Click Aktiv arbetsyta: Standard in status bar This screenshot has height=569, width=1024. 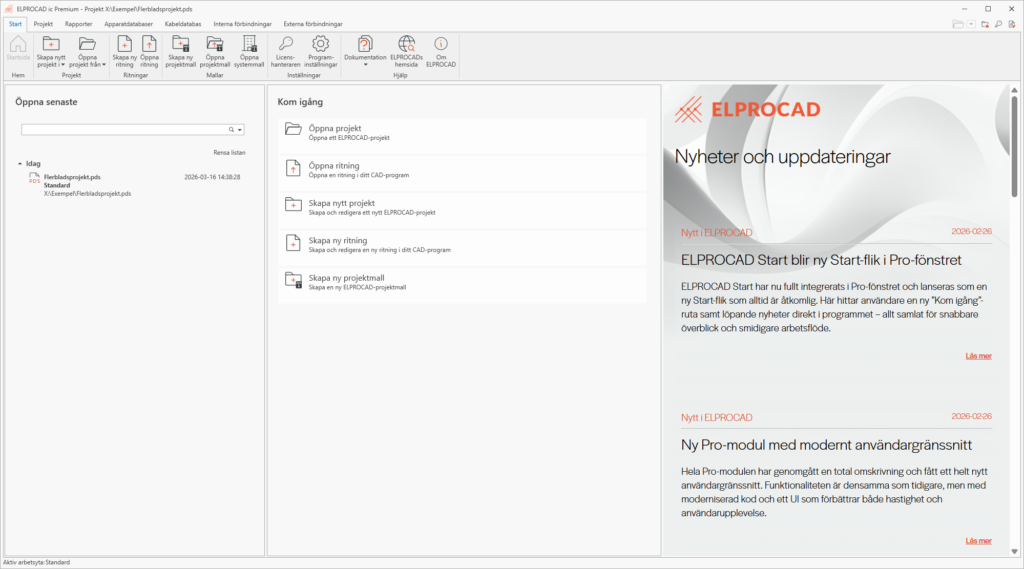click(x=37, y=562)
